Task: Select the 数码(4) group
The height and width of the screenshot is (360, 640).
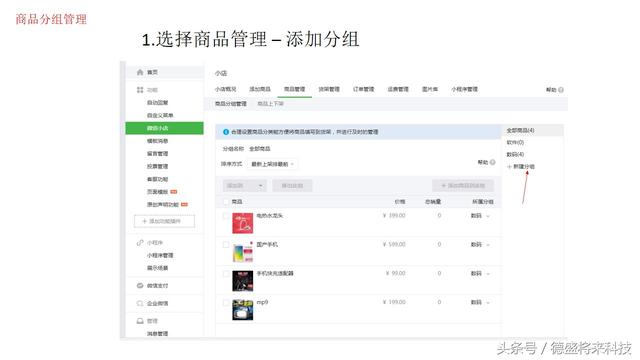Action: click(x=515, y=154)
